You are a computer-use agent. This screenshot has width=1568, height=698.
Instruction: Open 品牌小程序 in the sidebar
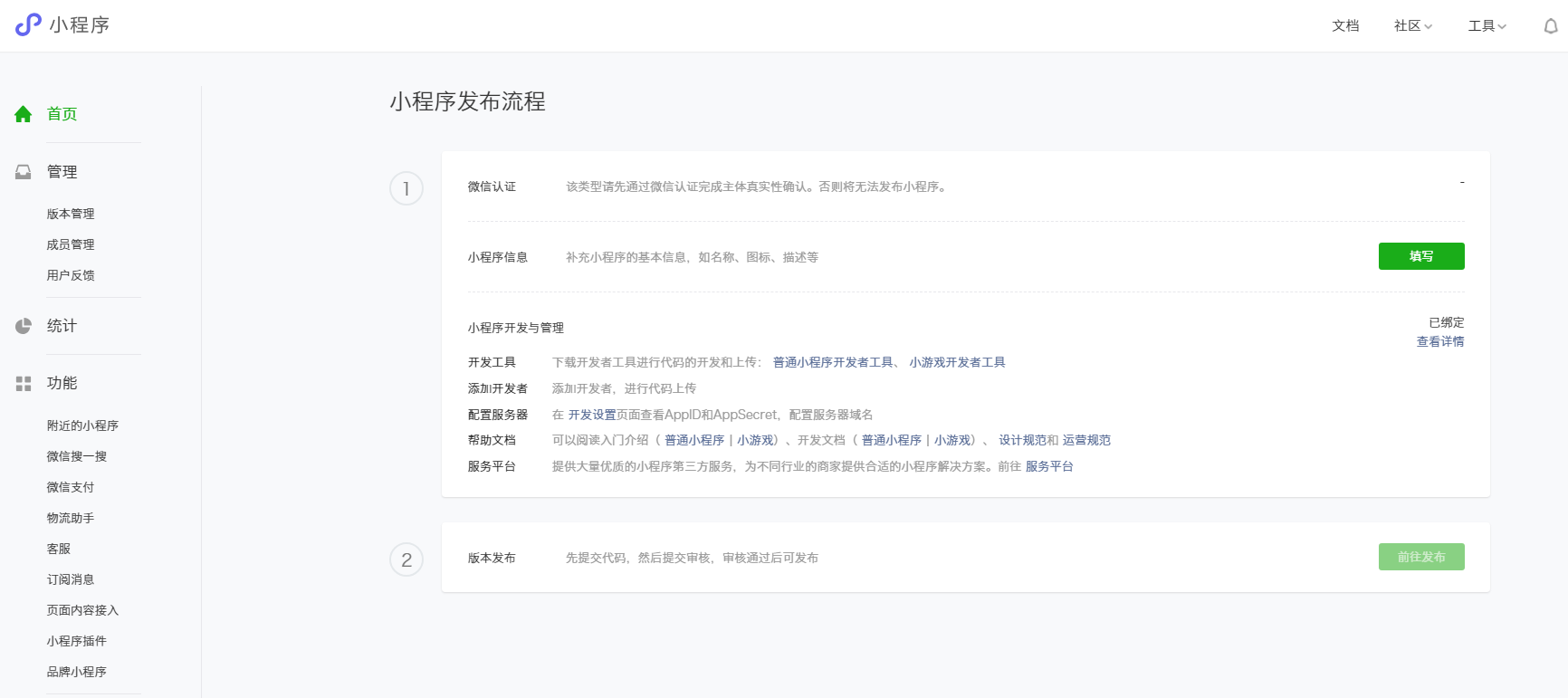click(x=77, y=672)
